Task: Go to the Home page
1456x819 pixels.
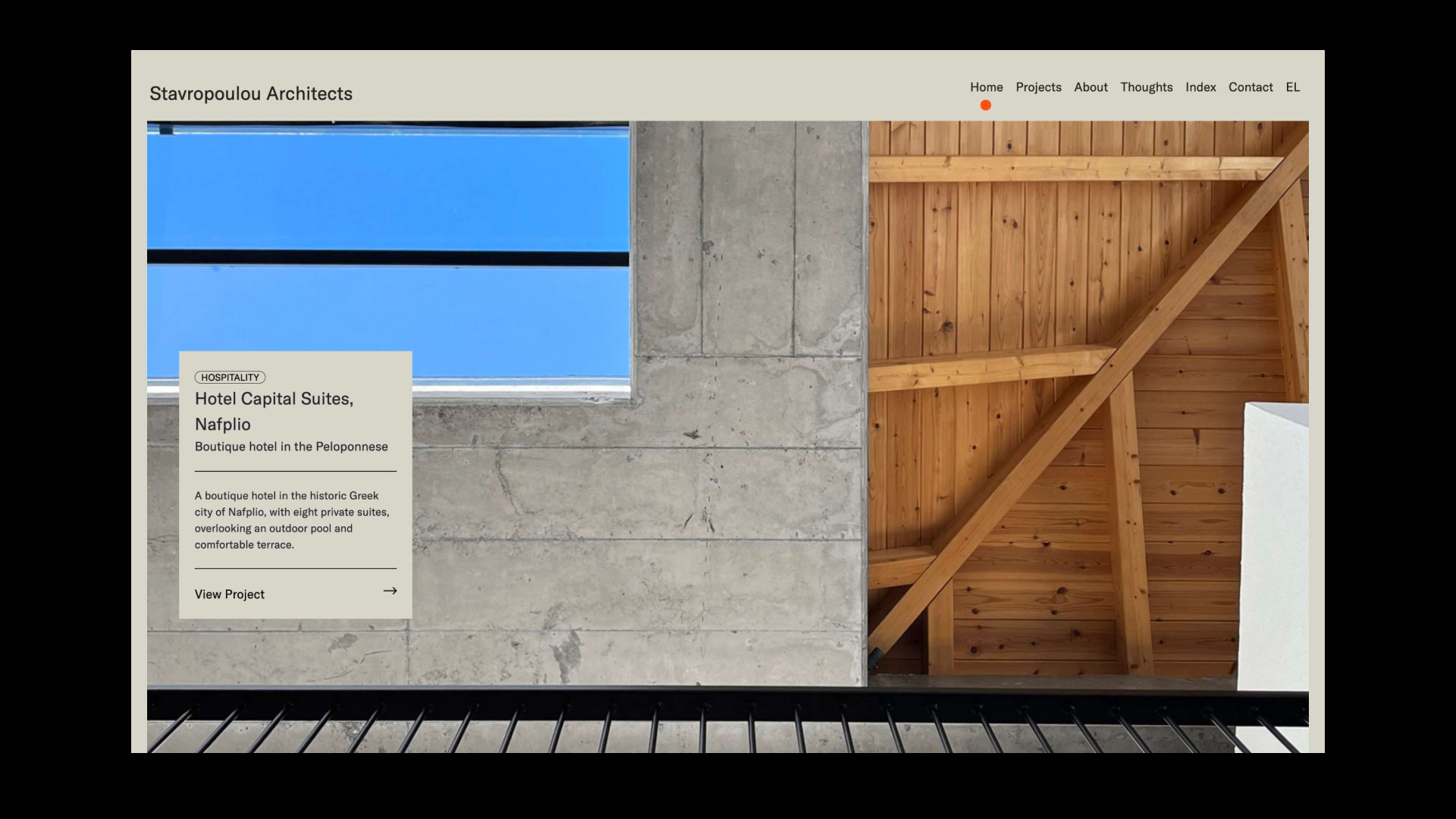Action: [x=986, y=87]
